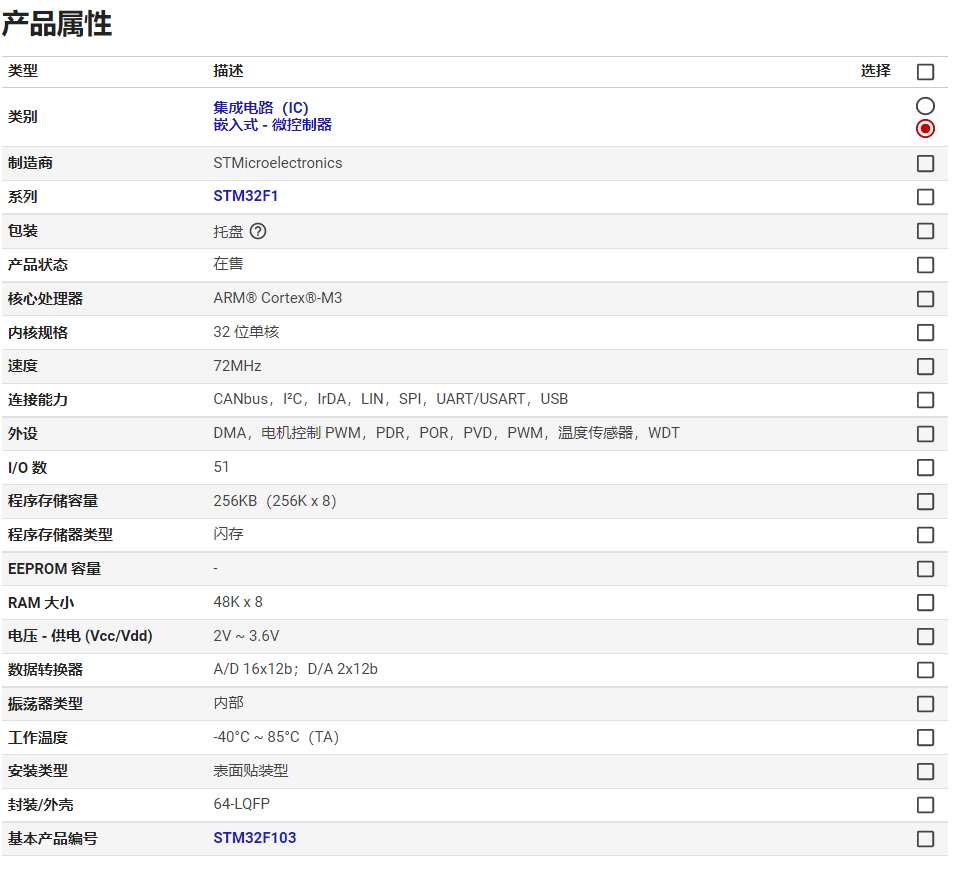Check the 工作温度 row checkbox
This screenshot has width=965, height=874.
[x=925, y=738]
